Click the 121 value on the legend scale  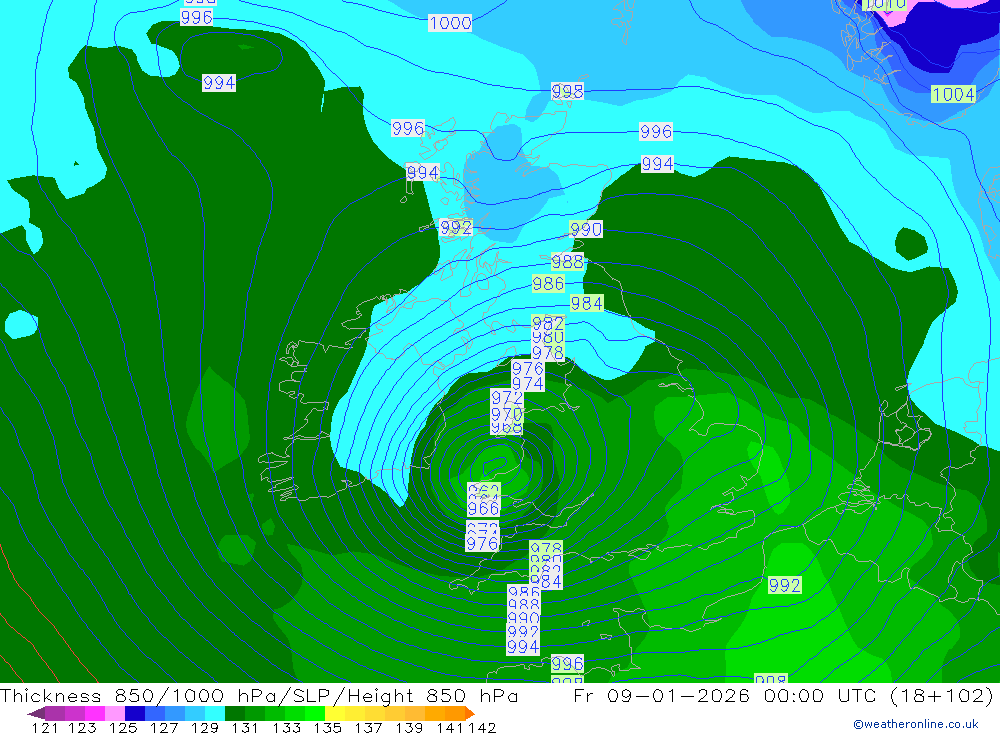(x=45, y=727)
